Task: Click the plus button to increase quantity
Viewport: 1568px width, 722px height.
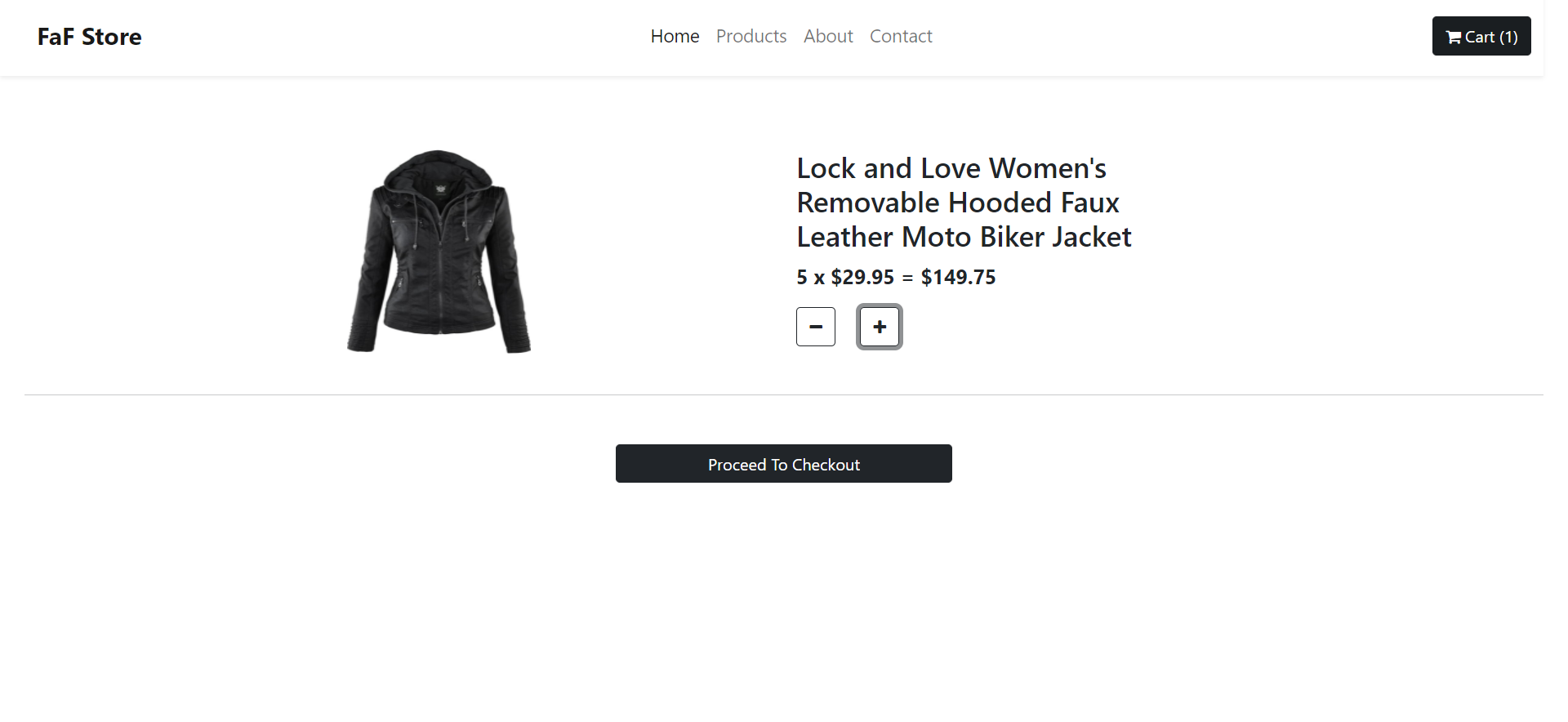Action: tap(879, 326)
